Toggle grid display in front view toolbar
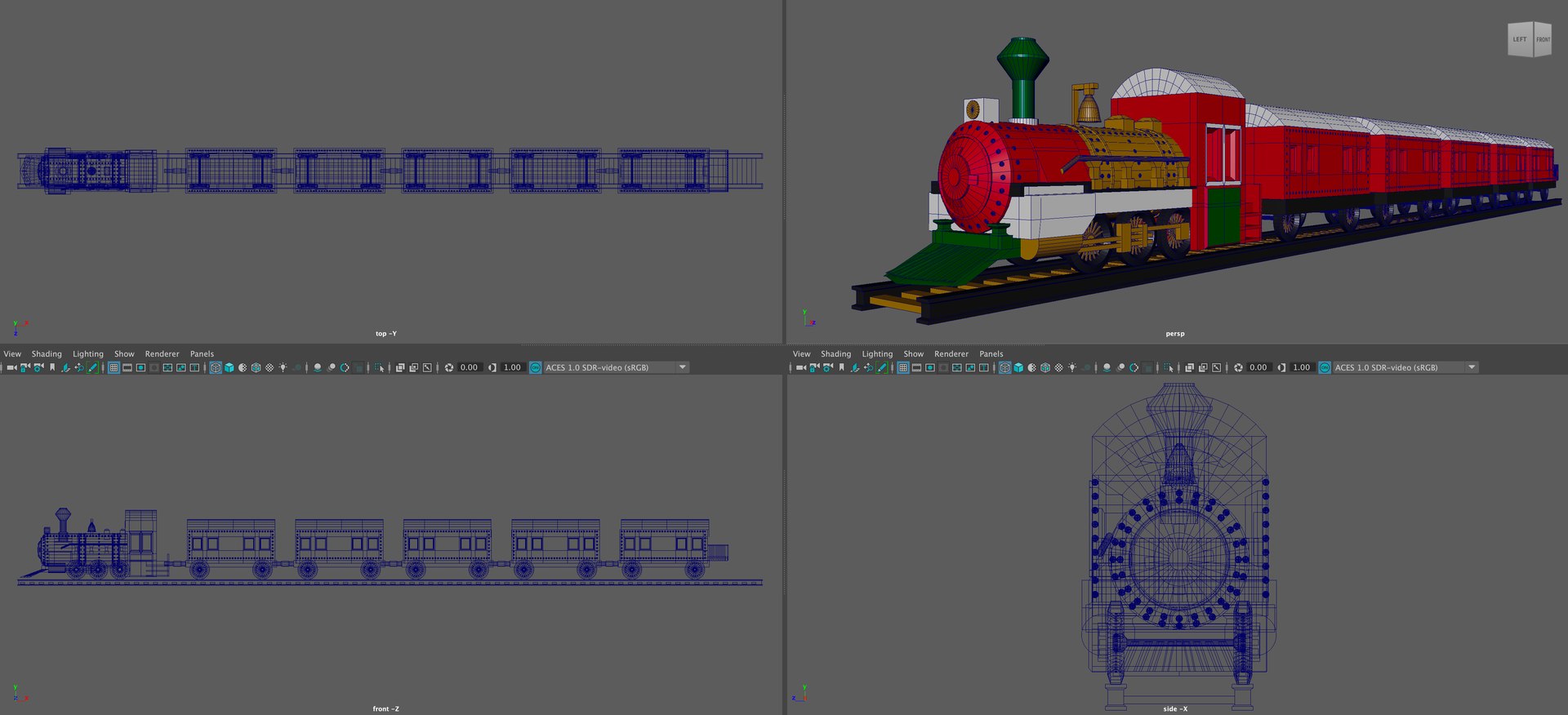 [x=114, y=367]
